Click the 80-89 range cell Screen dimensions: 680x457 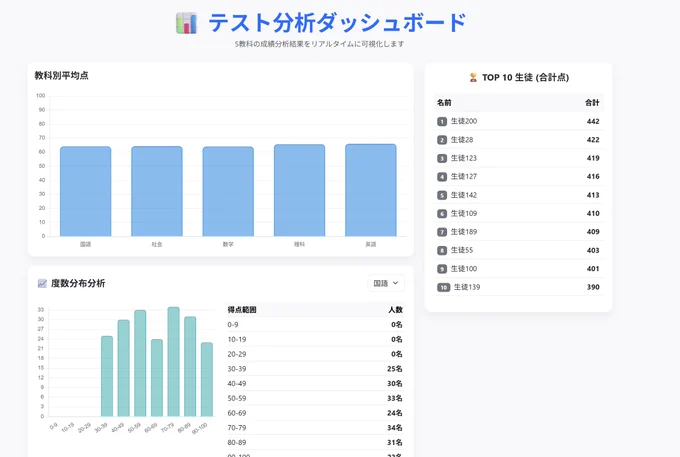pos(237,443)
